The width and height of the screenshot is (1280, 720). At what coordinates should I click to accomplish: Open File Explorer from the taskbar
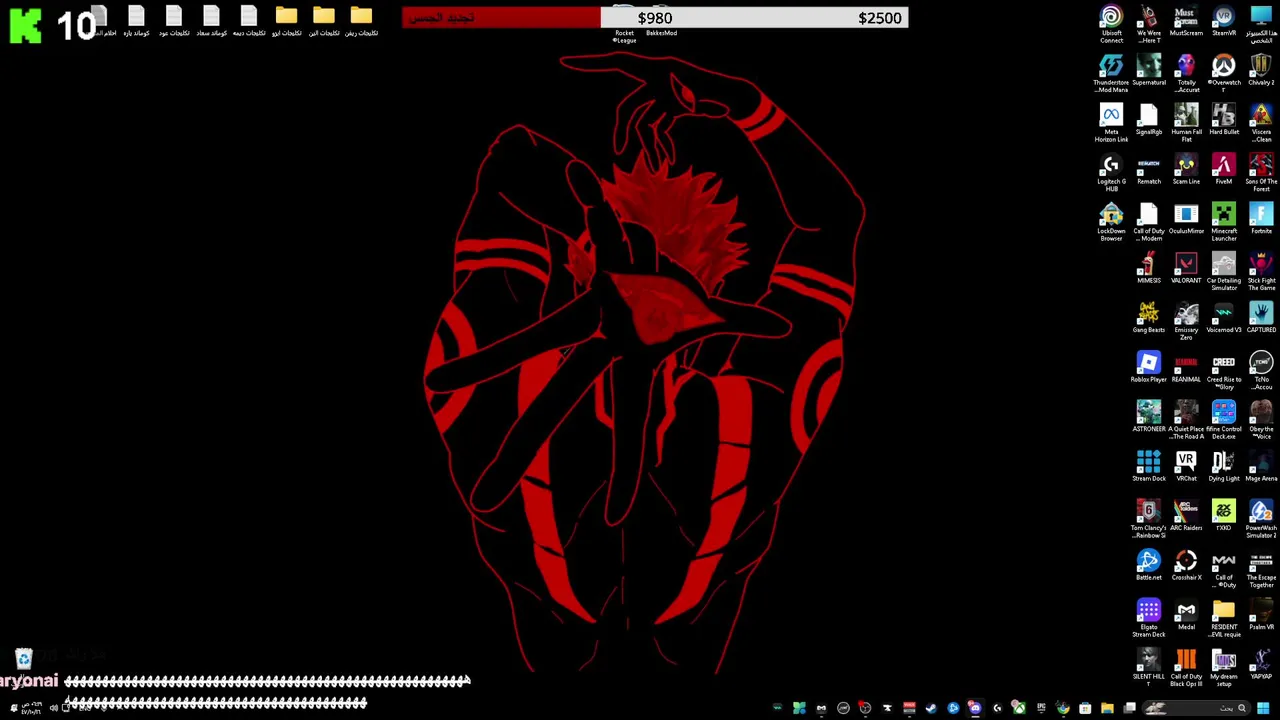1107,708
